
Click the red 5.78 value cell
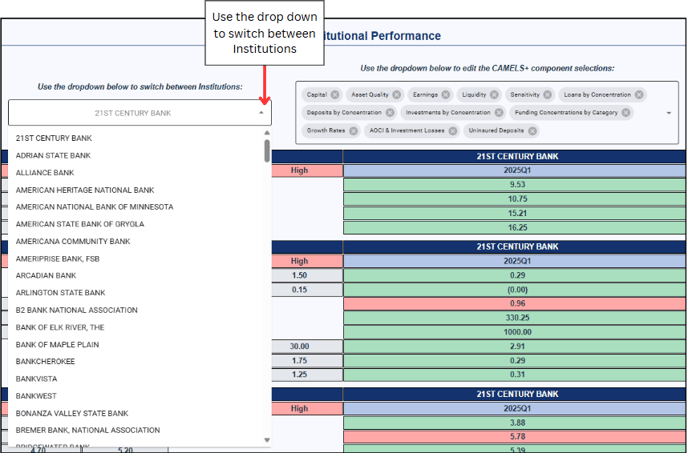[x=514, y=437]
